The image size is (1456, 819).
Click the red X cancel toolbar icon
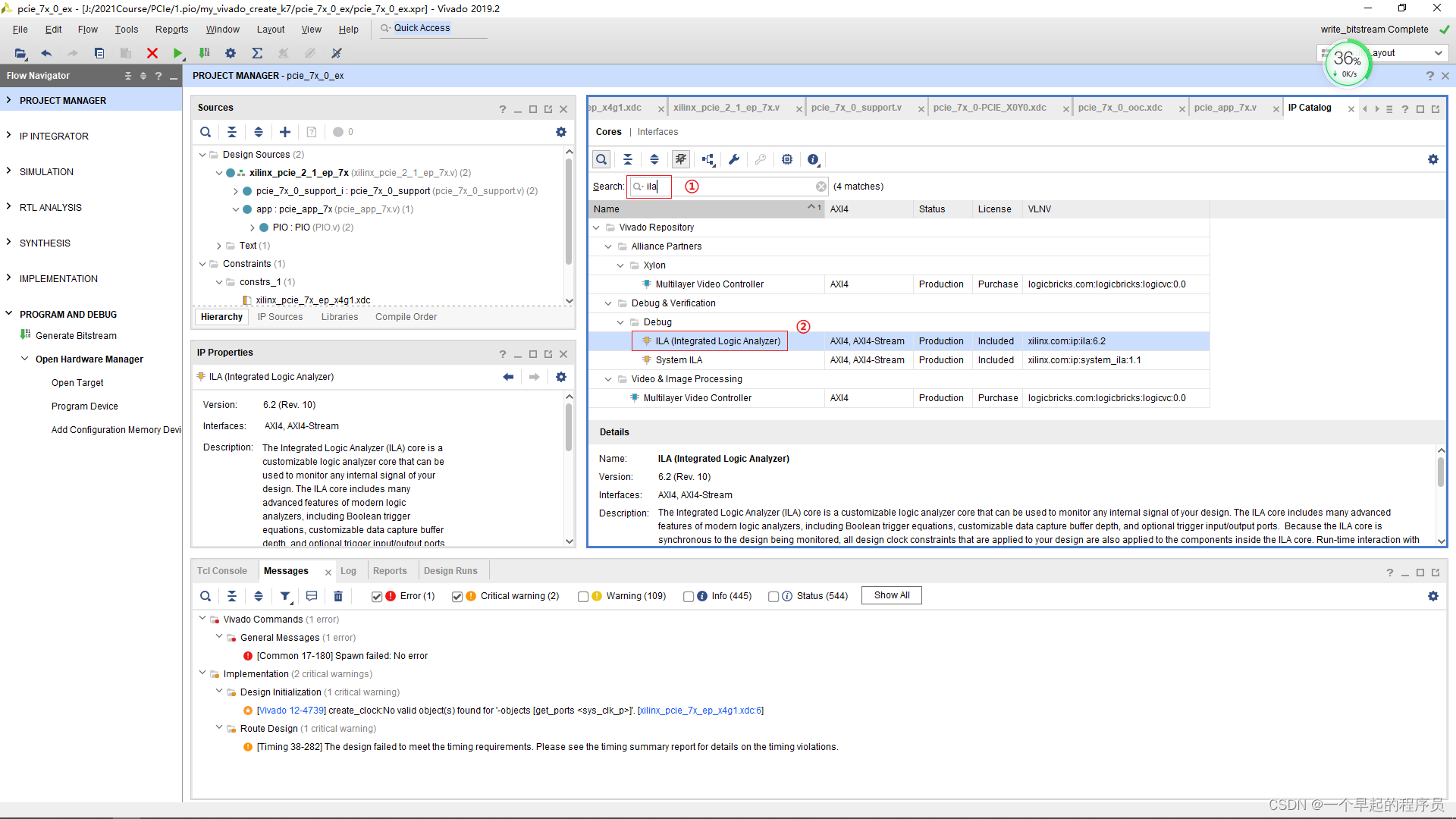point(152,53)
